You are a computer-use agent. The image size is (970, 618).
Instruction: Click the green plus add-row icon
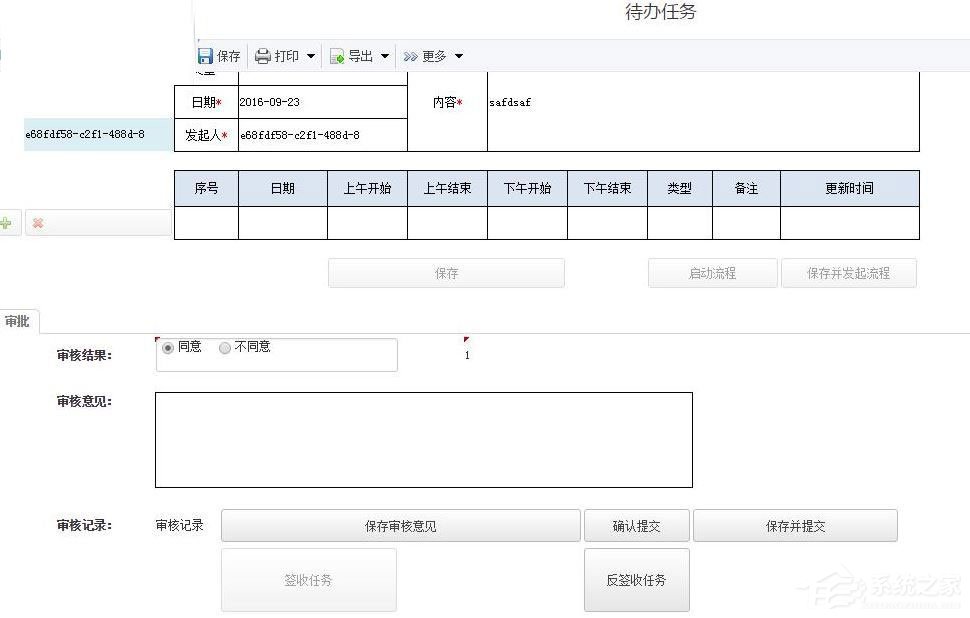(x=6, y=223)
